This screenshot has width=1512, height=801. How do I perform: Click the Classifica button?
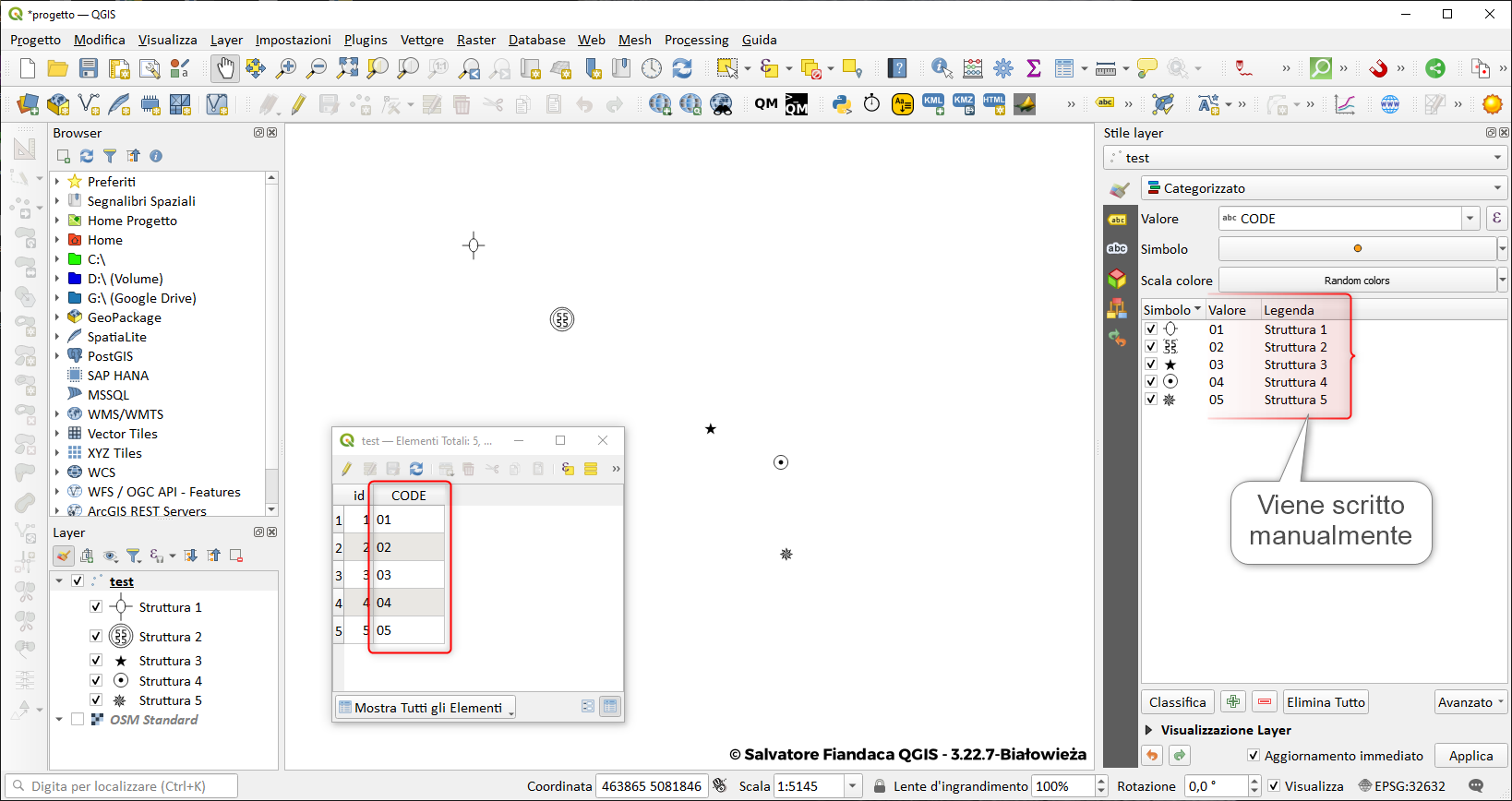click(1177, 702)
